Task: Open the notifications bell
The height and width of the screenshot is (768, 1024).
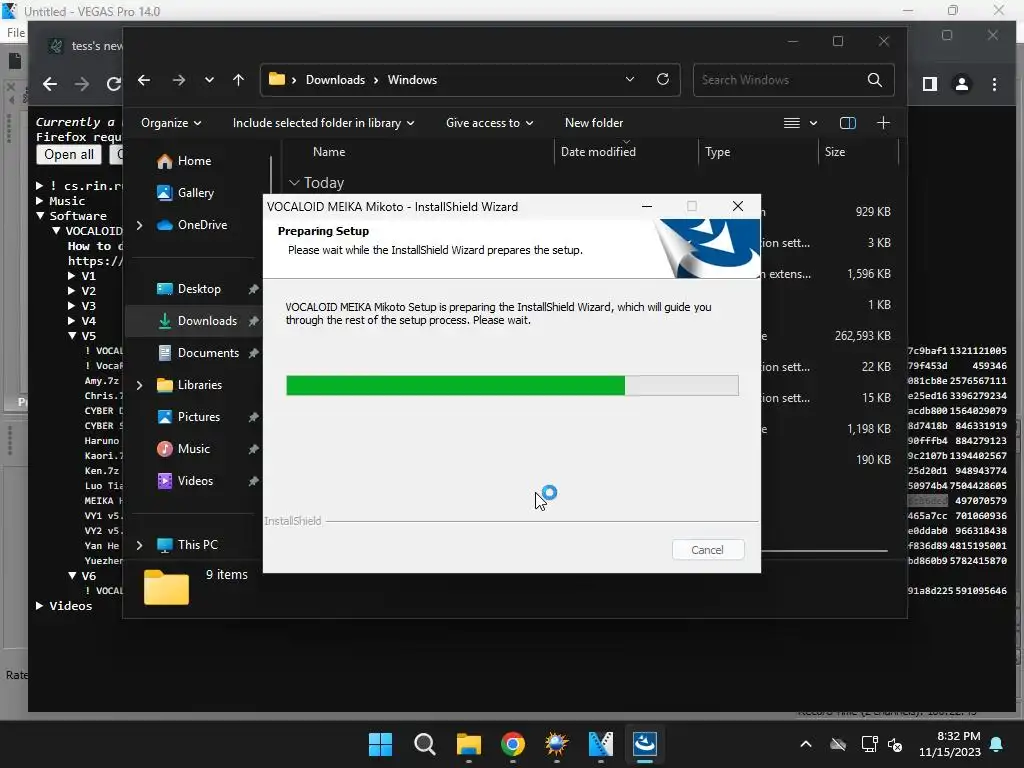Action: [997, 744]
